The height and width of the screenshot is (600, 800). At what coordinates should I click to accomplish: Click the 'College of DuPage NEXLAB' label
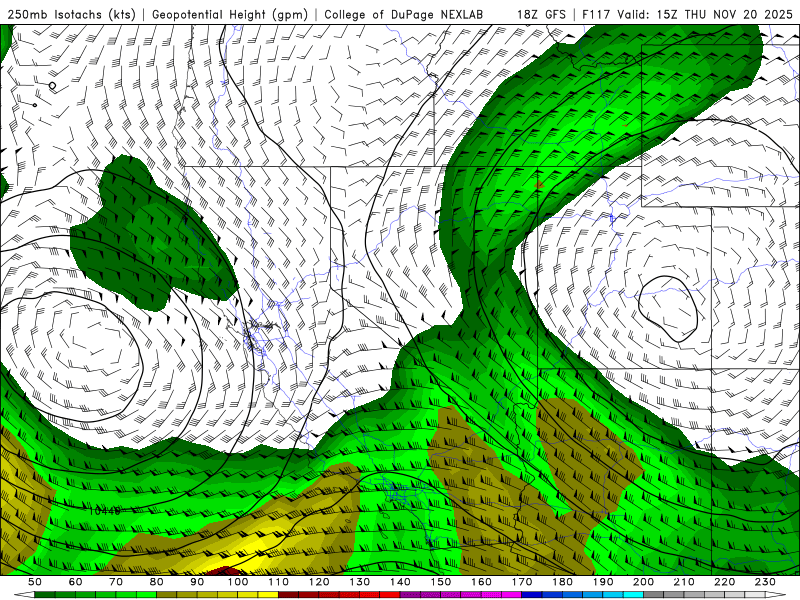(x=404, y=15)
